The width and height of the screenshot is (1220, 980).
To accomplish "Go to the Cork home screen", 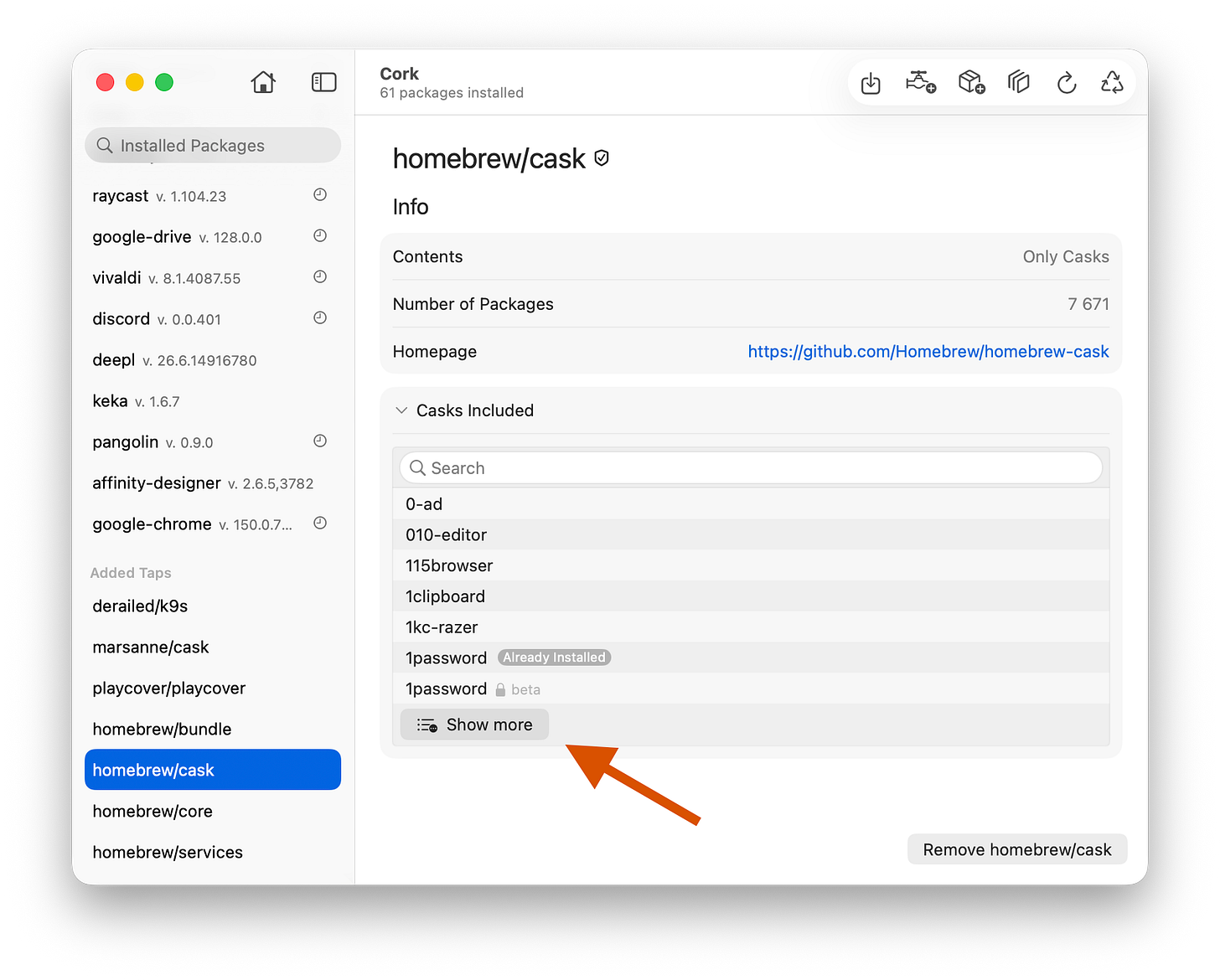I will pyautogui.click(x=263, y=82).
